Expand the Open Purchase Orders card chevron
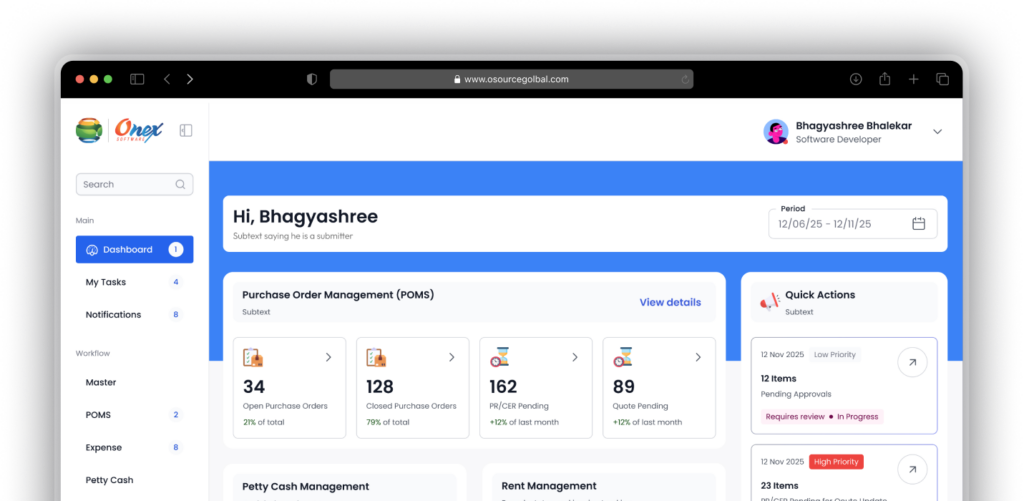 pyautogui.click(x=328, y=357)
